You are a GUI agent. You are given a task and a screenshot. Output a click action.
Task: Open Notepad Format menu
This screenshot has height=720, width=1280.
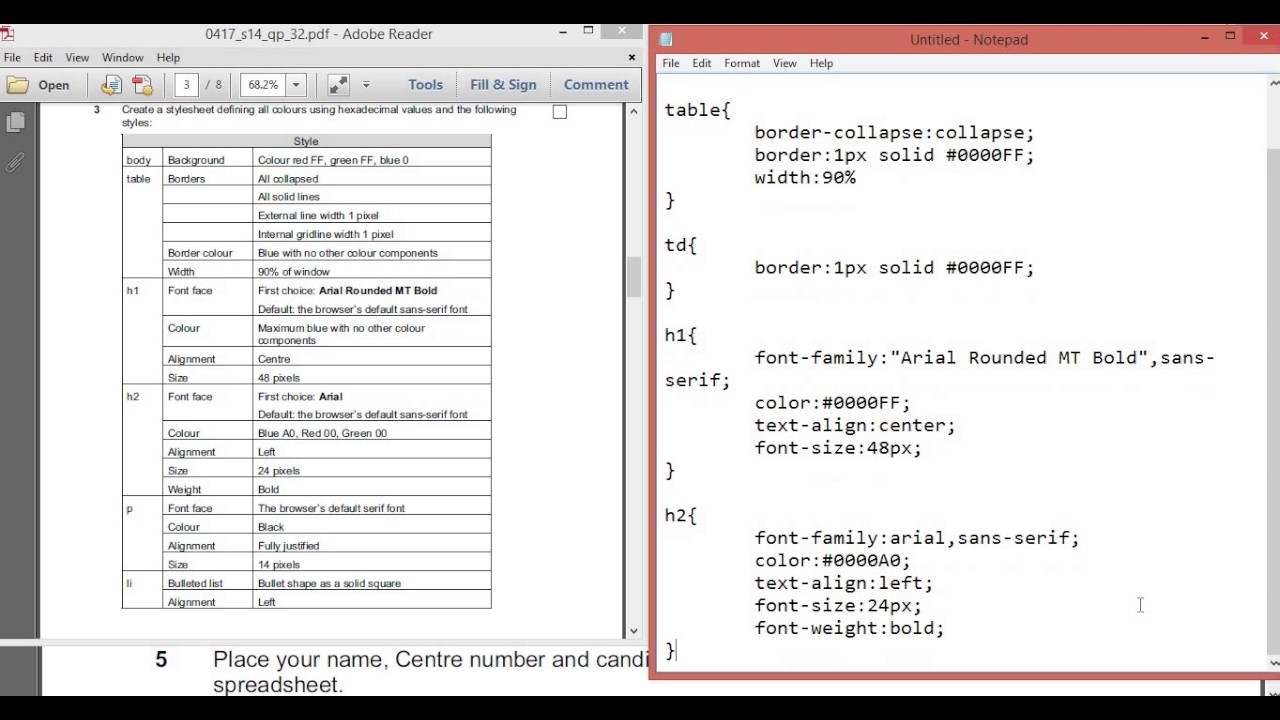(x=742, y=63)
